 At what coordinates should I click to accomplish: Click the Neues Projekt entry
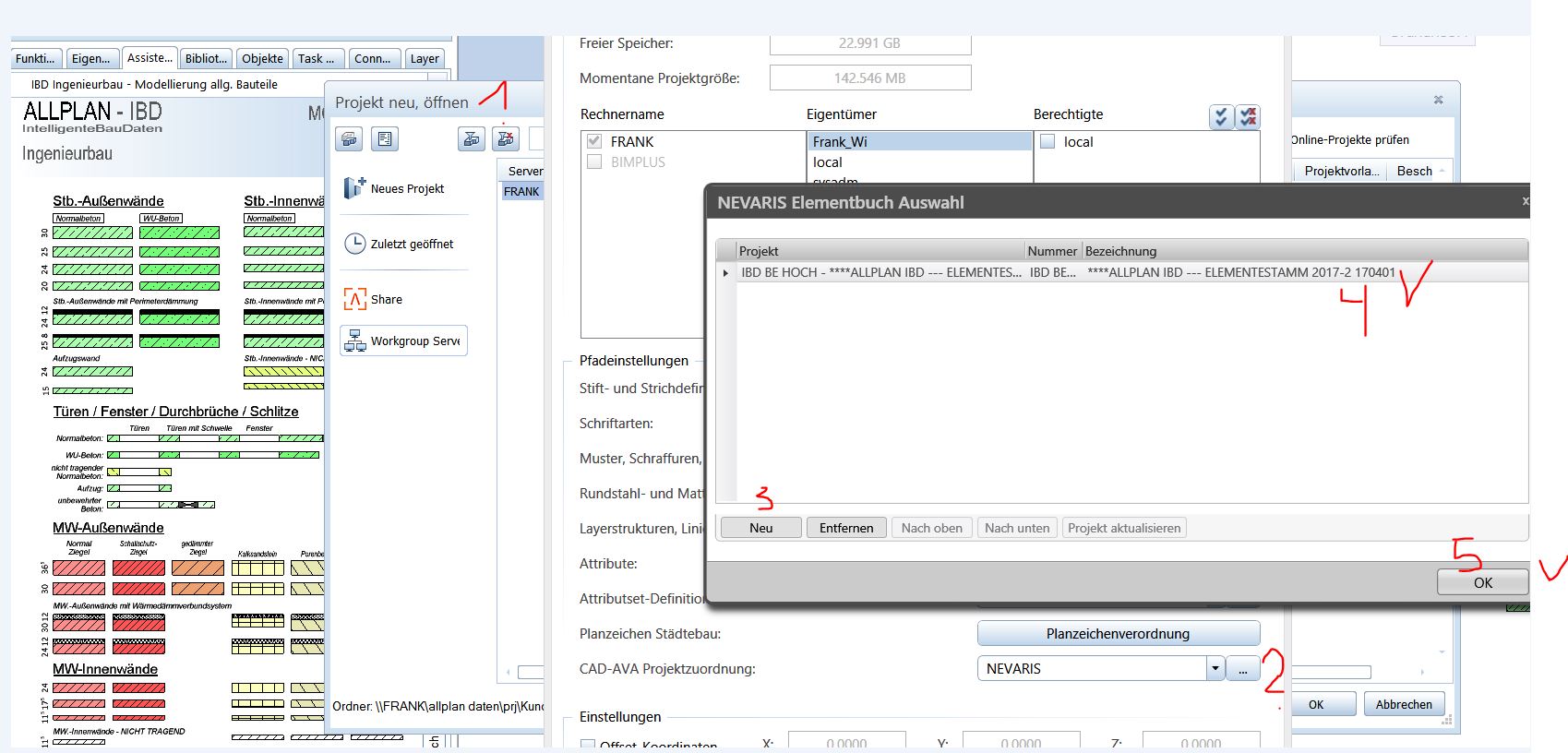click(x=403, y=188)
